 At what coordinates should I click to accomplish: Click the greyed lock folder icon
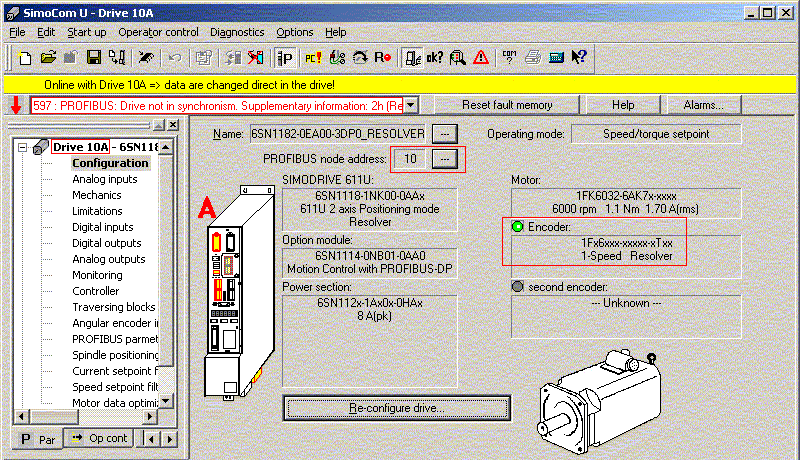pos(70,58)
